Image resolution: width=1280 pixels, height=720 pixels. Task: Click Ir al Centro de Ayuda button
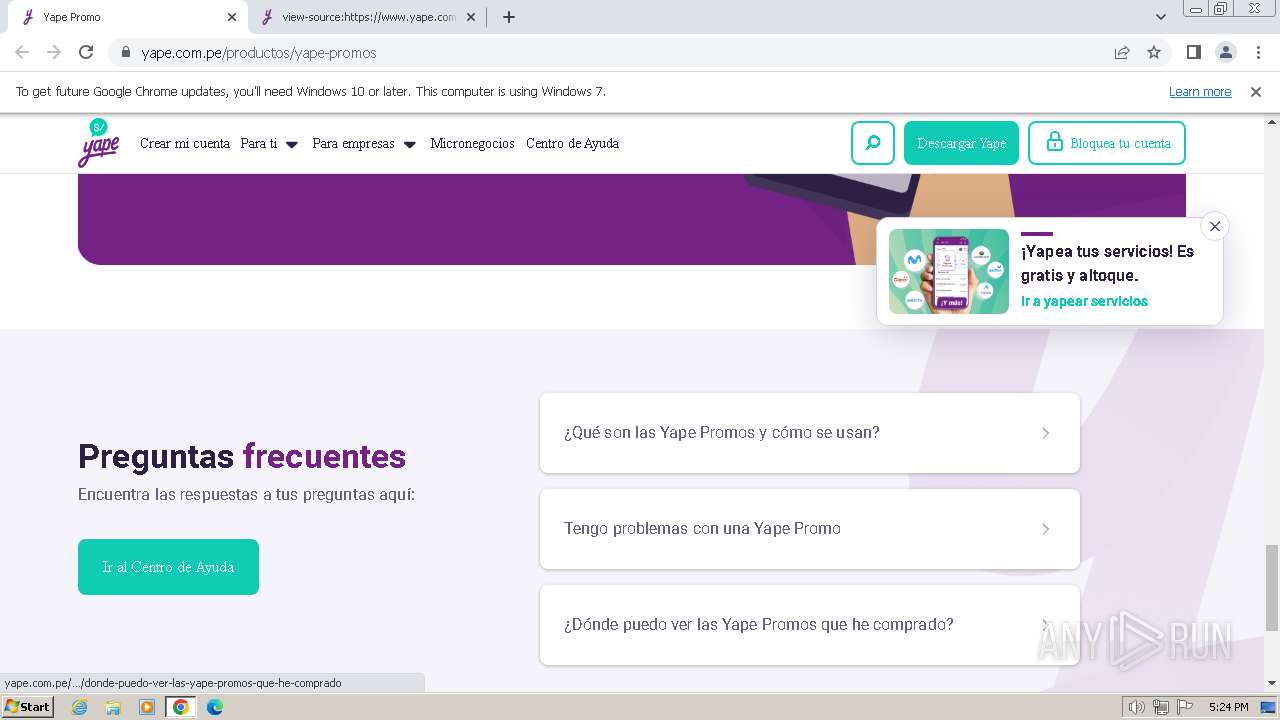click(x=168, y=567)
